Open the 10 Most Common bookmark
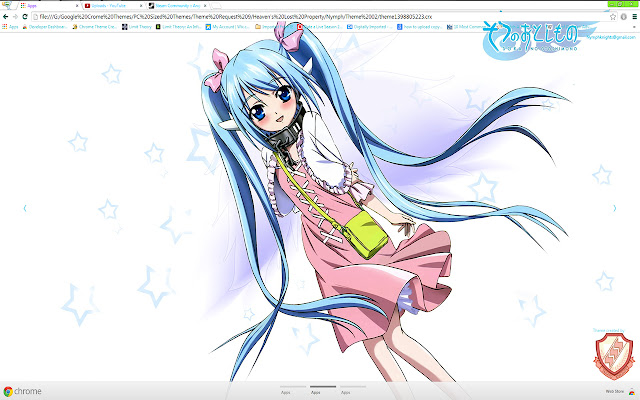 tap(466, 27)
